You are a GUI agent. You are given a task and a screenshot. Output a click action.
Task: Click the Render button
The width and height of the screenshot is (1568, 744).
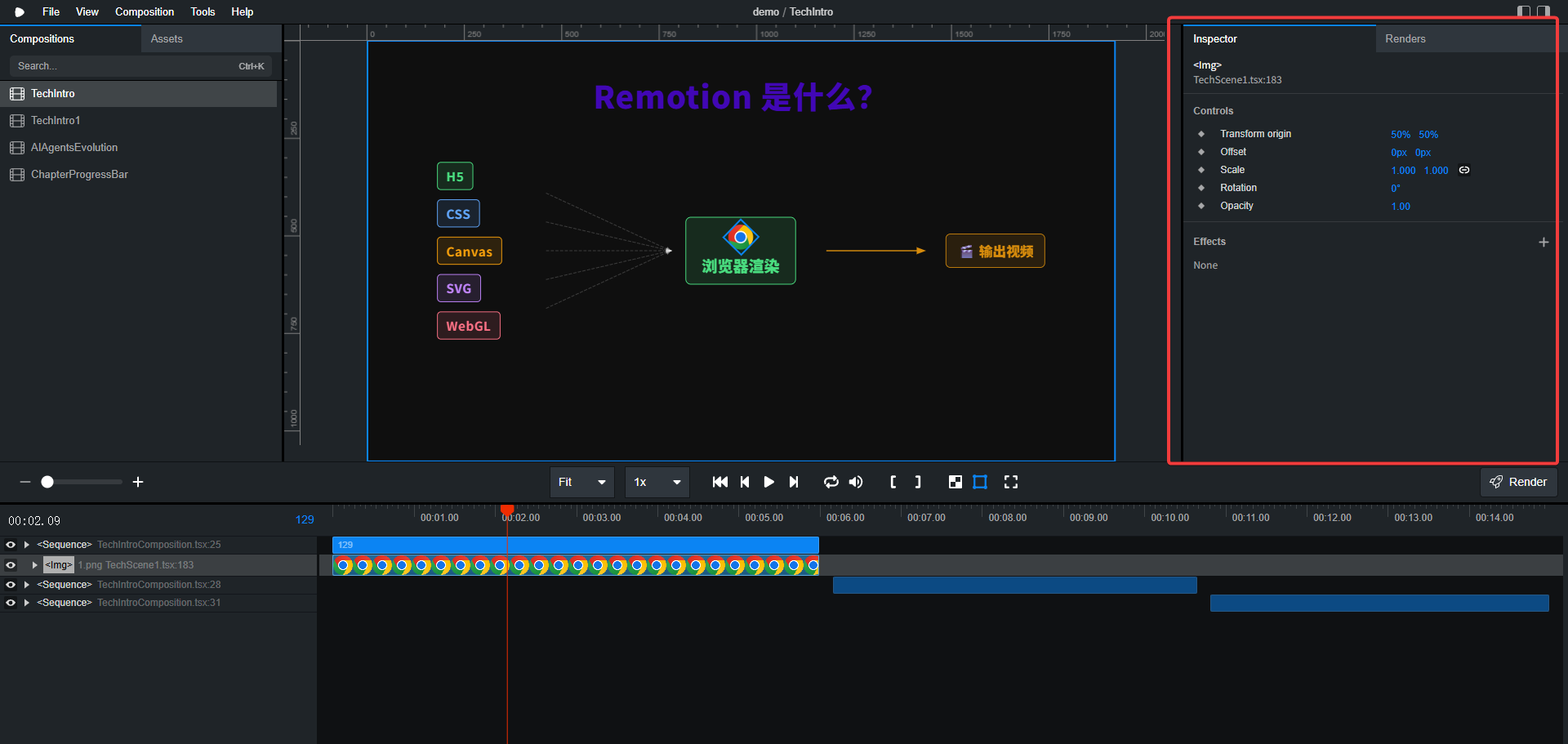tap(1519, 482)
